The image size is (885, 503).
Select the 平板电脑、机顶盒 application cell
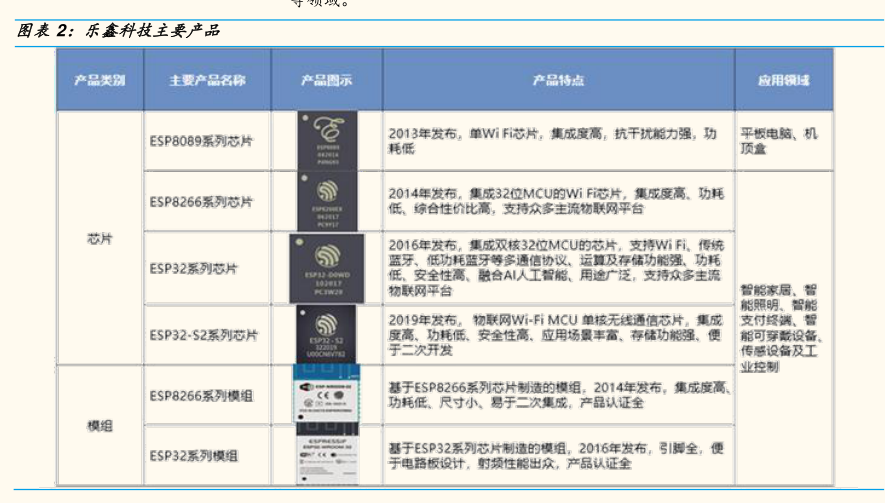[779, 141]
